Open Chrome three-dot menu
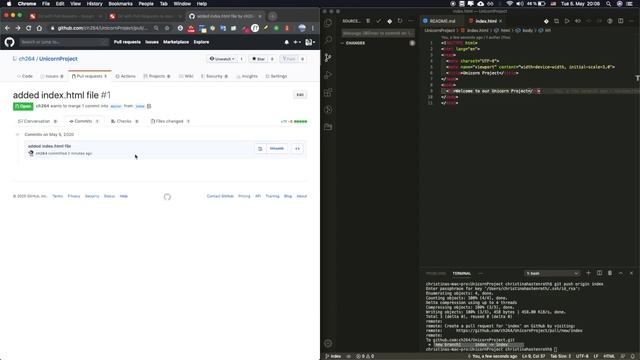Image resolution: width=640 pixels, height=360 pixels. point(313,28)
